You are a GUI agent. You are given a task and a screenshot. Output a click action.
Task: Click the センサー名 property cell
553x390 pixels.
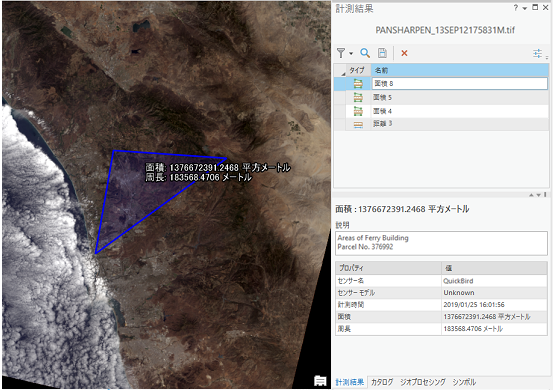click(388, 281)
